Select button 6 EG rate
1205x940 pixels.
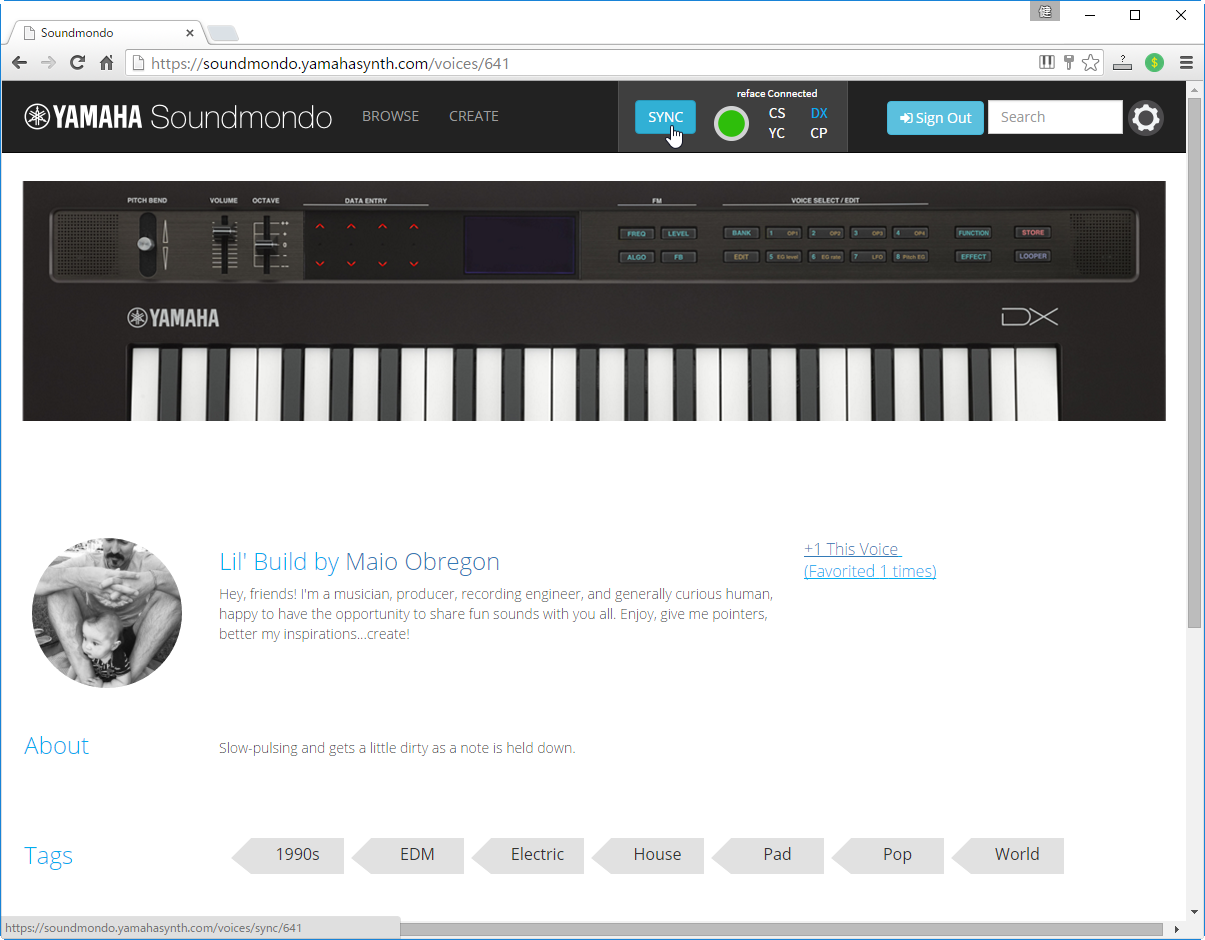[x=825, y=257]
